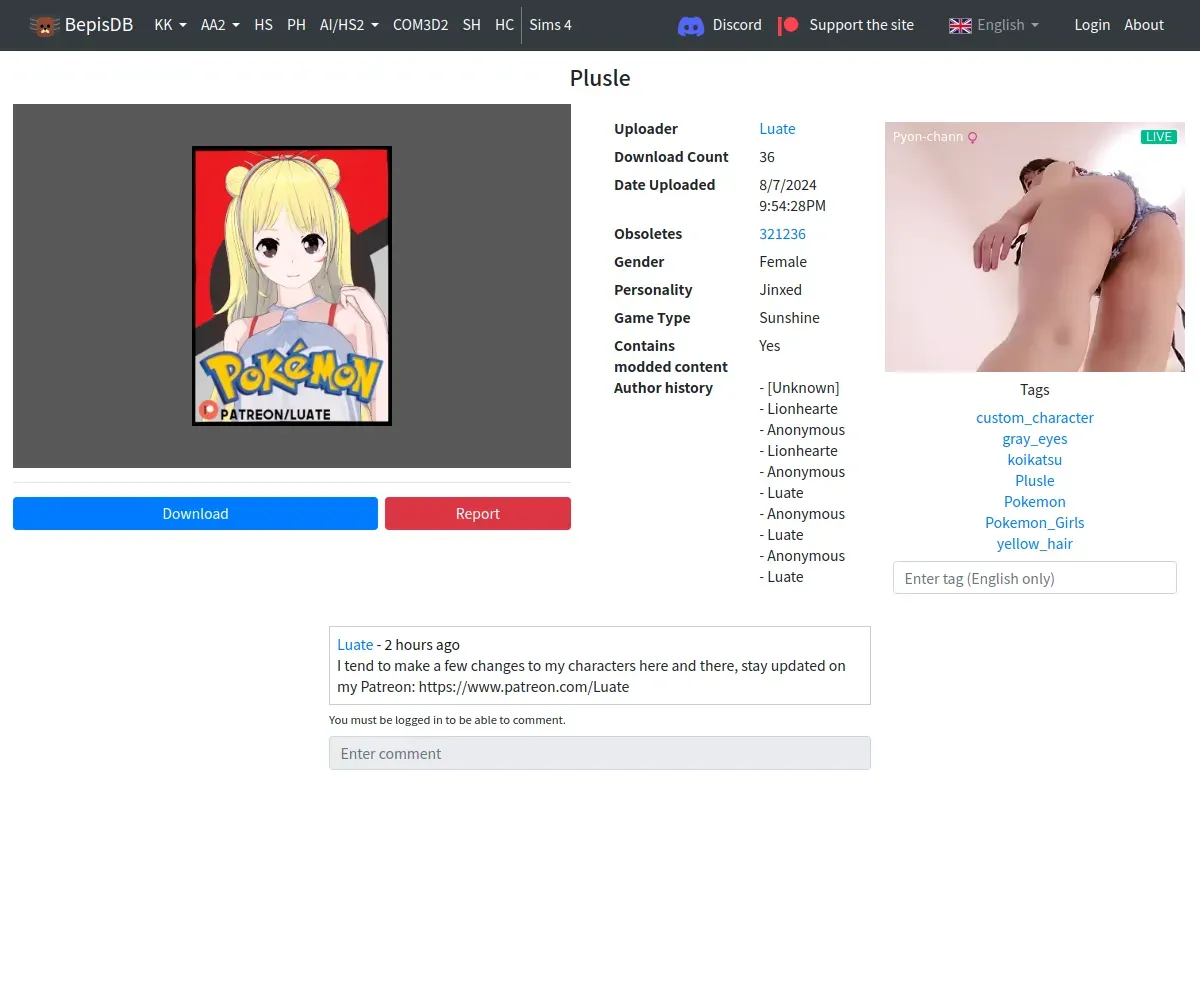
Task: Click the Female gender value
Action: pos(783,261)
